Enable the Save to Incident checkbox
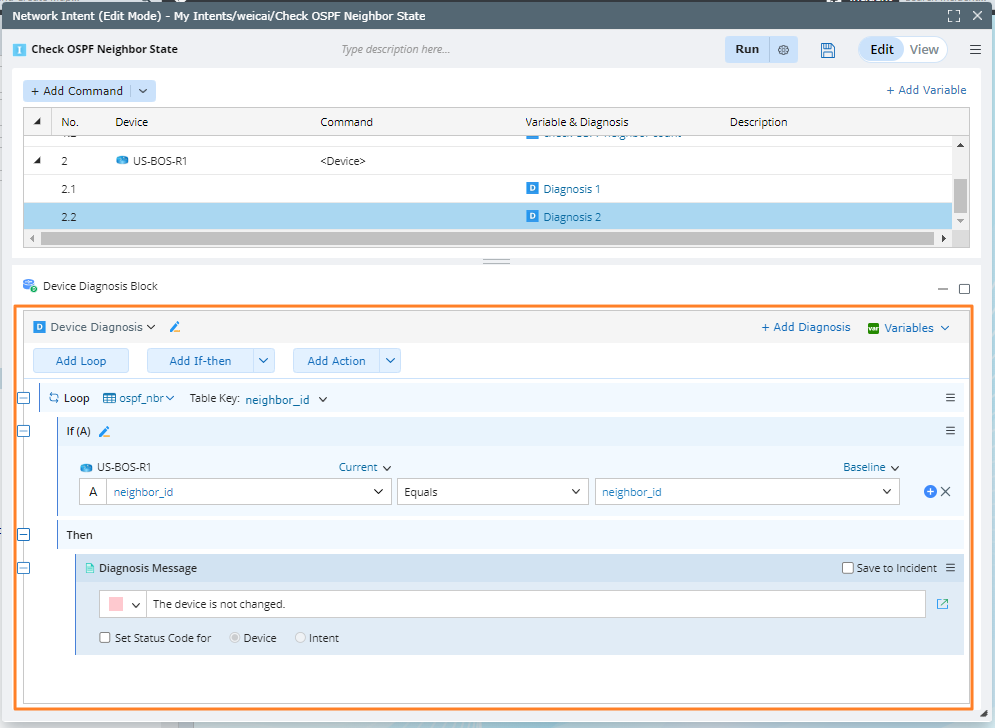Viewport: 995px width, 728px height. [x=848, y=568]
